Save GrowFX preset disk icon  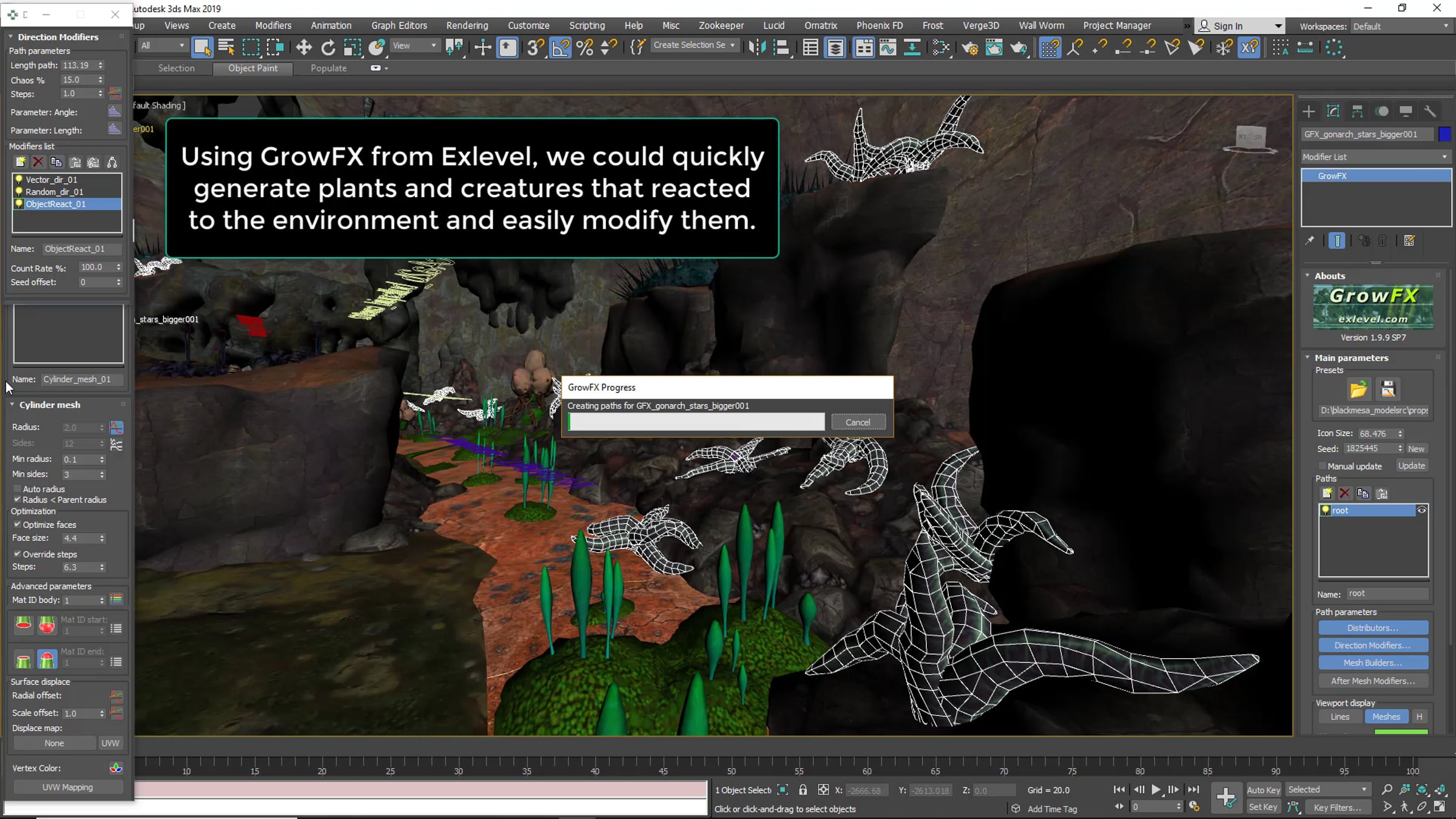click(1388, 389)
